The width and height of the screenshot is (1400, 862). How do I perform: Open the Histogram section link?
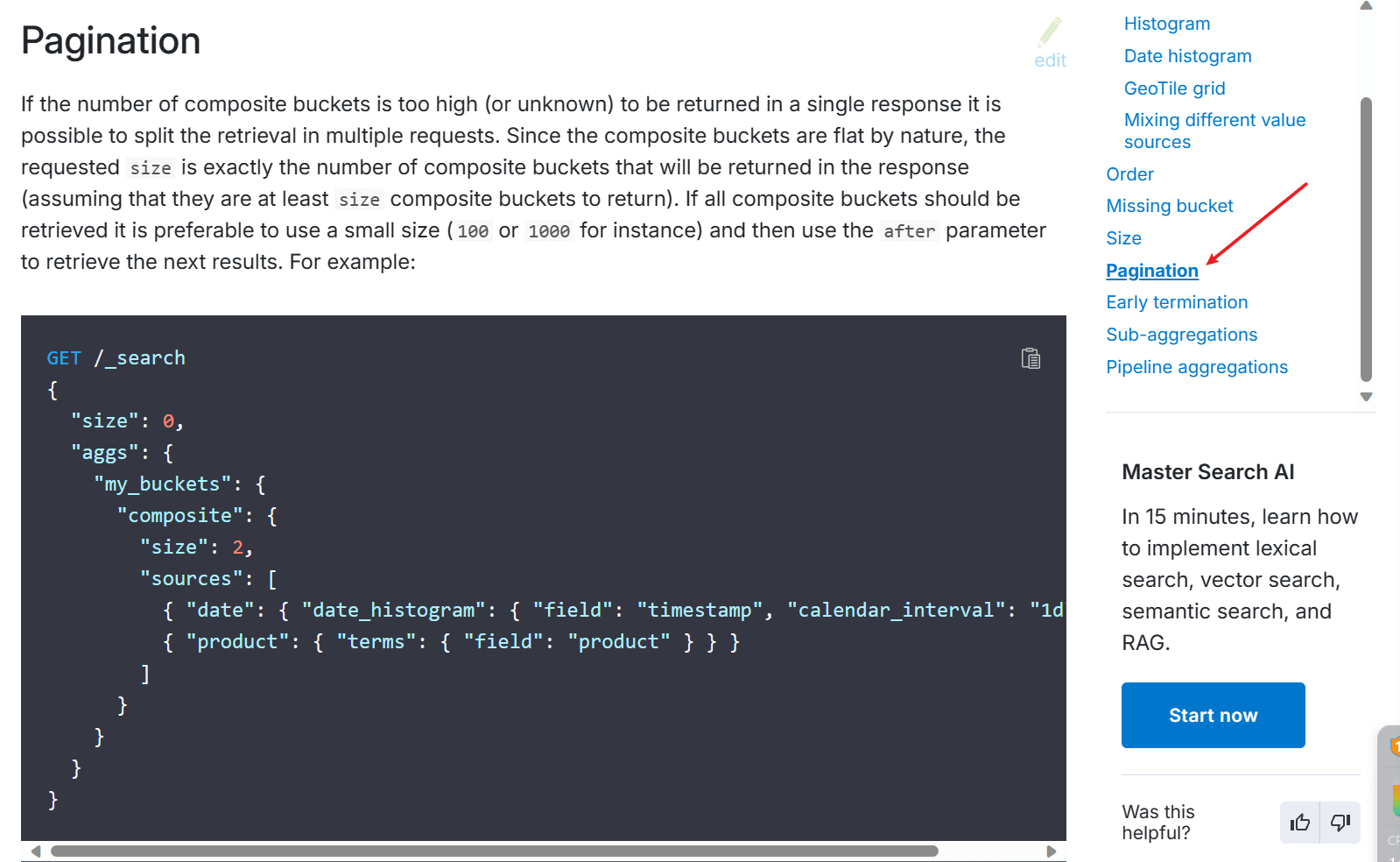tap(1167, 24)
